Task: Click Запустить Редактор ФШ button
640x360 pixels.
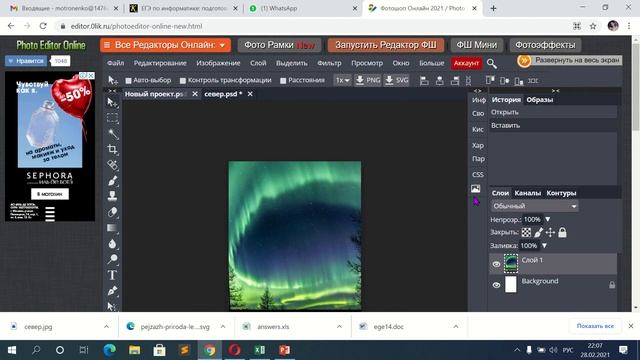Action: [386, 45]
